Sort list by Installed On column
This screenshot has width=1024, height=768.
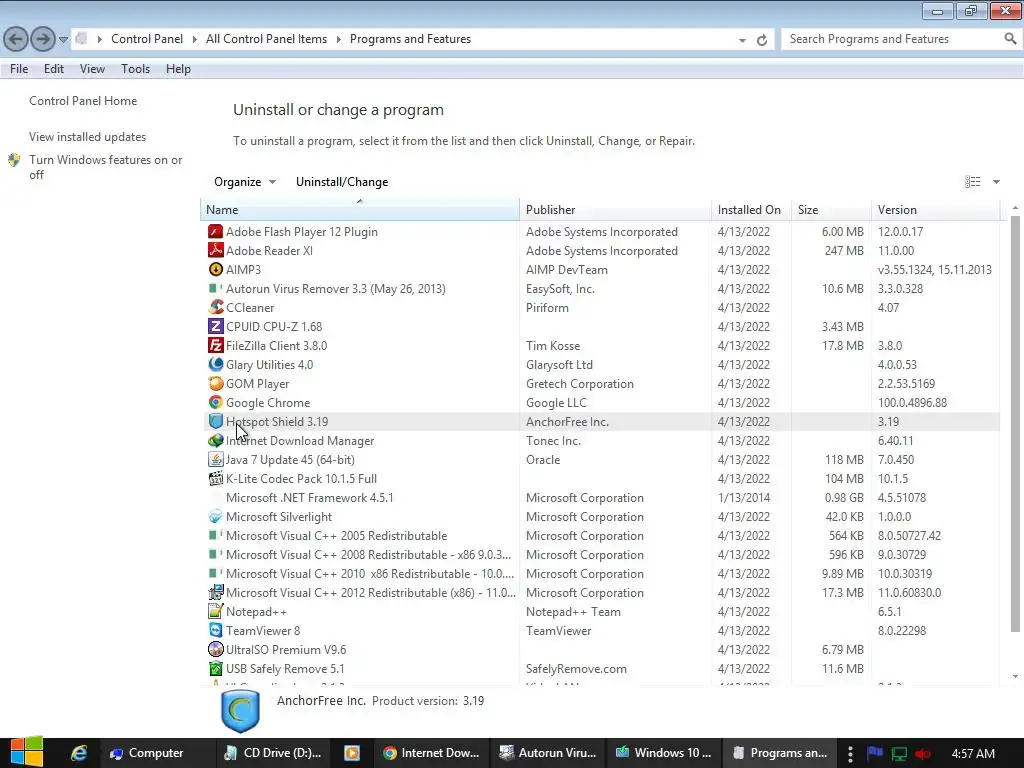(752, 210)
